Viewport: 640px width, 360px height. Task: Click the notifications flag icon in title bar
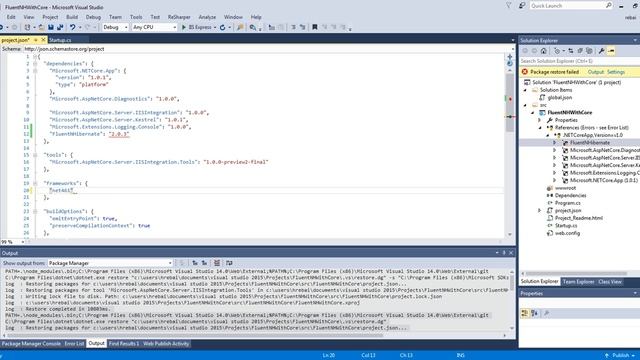point(509,6)
